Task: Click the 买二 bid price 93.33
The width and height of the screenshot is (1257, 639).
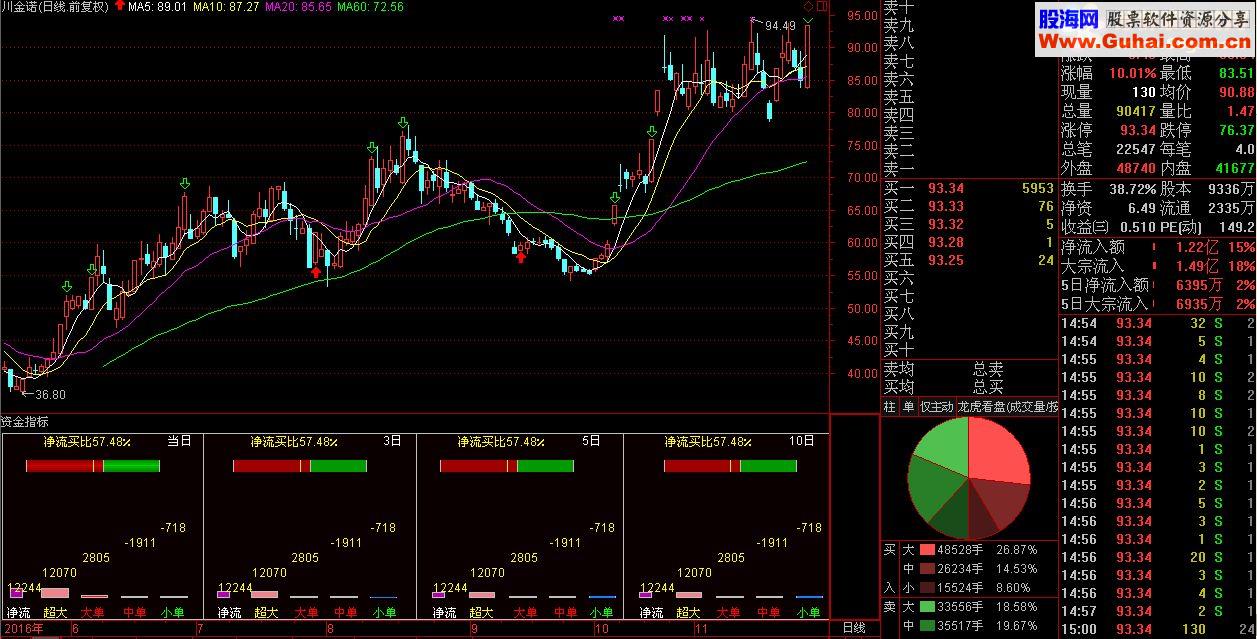Action: [x=946, y=206]
